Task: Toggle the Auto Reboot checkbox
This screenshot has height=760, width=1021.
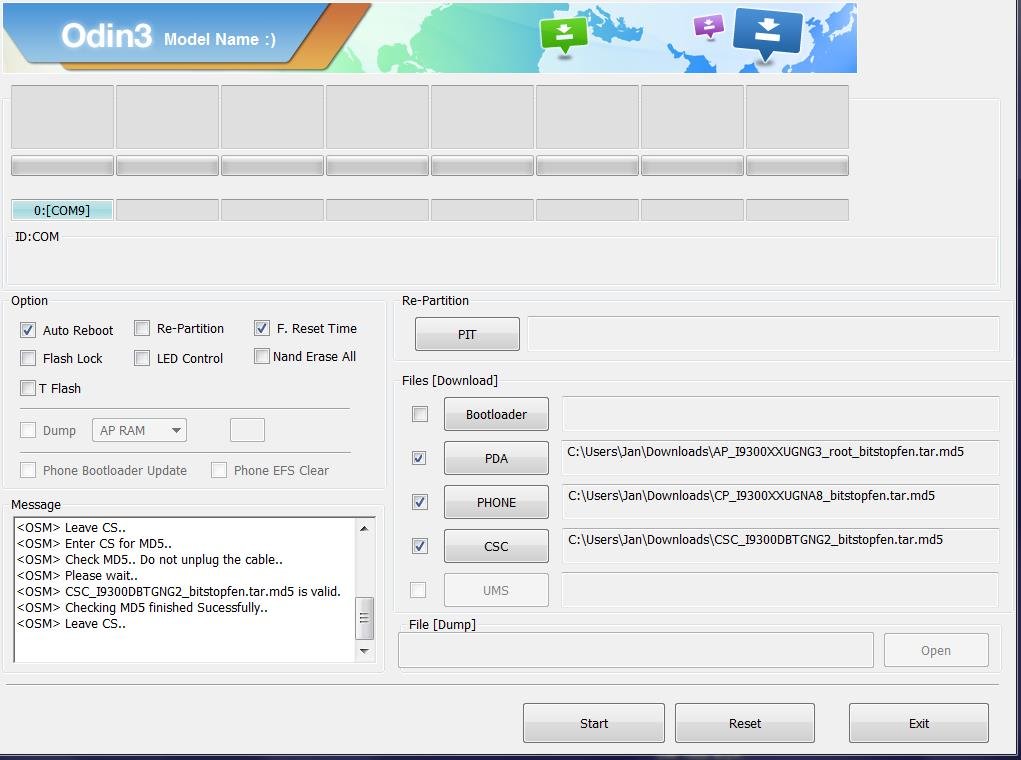Action: tap(27, 330)
